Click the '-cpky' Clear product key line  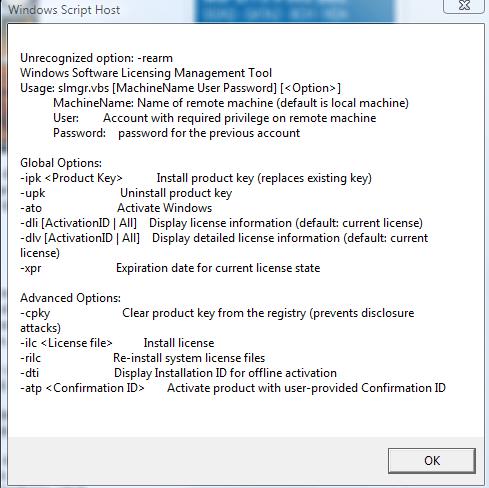(x=217, y=320)
